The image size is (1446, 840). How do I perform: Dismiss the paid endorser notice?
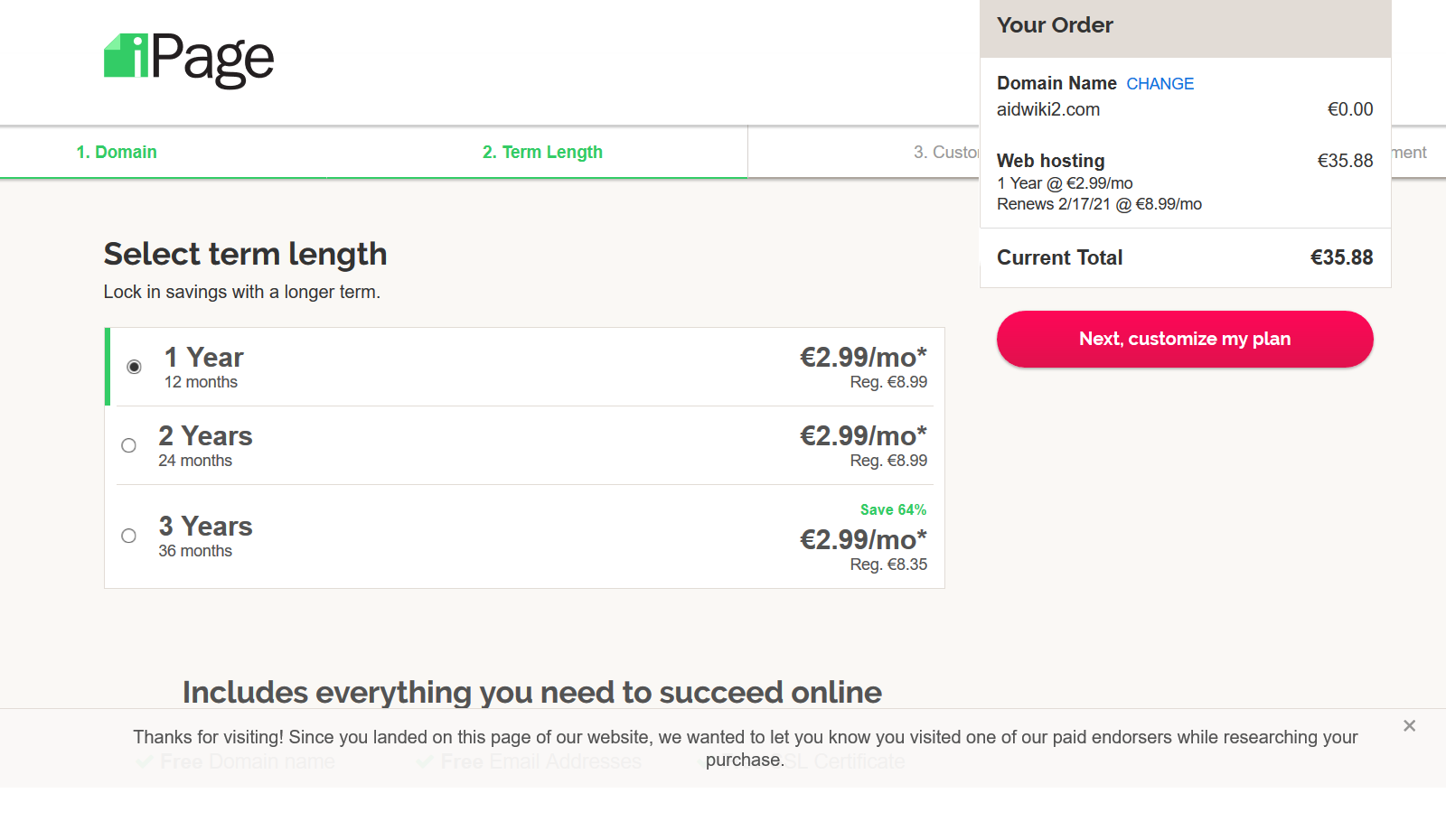1409,726
